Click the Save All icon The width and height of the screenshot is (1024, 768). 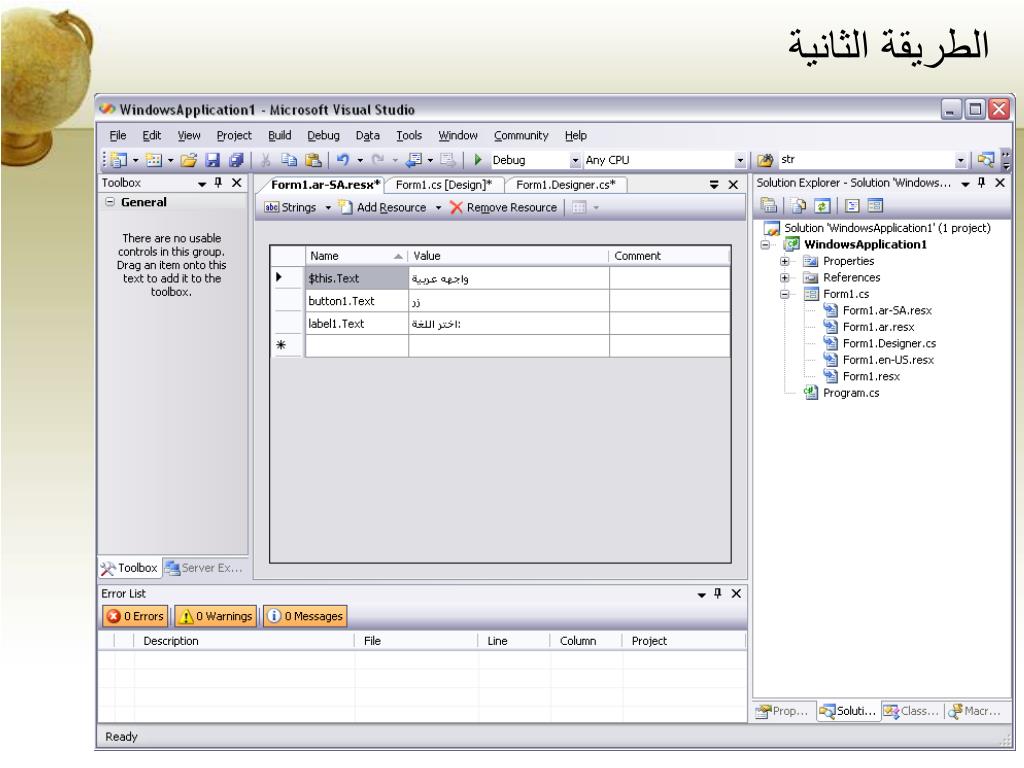tap(236, 159)
